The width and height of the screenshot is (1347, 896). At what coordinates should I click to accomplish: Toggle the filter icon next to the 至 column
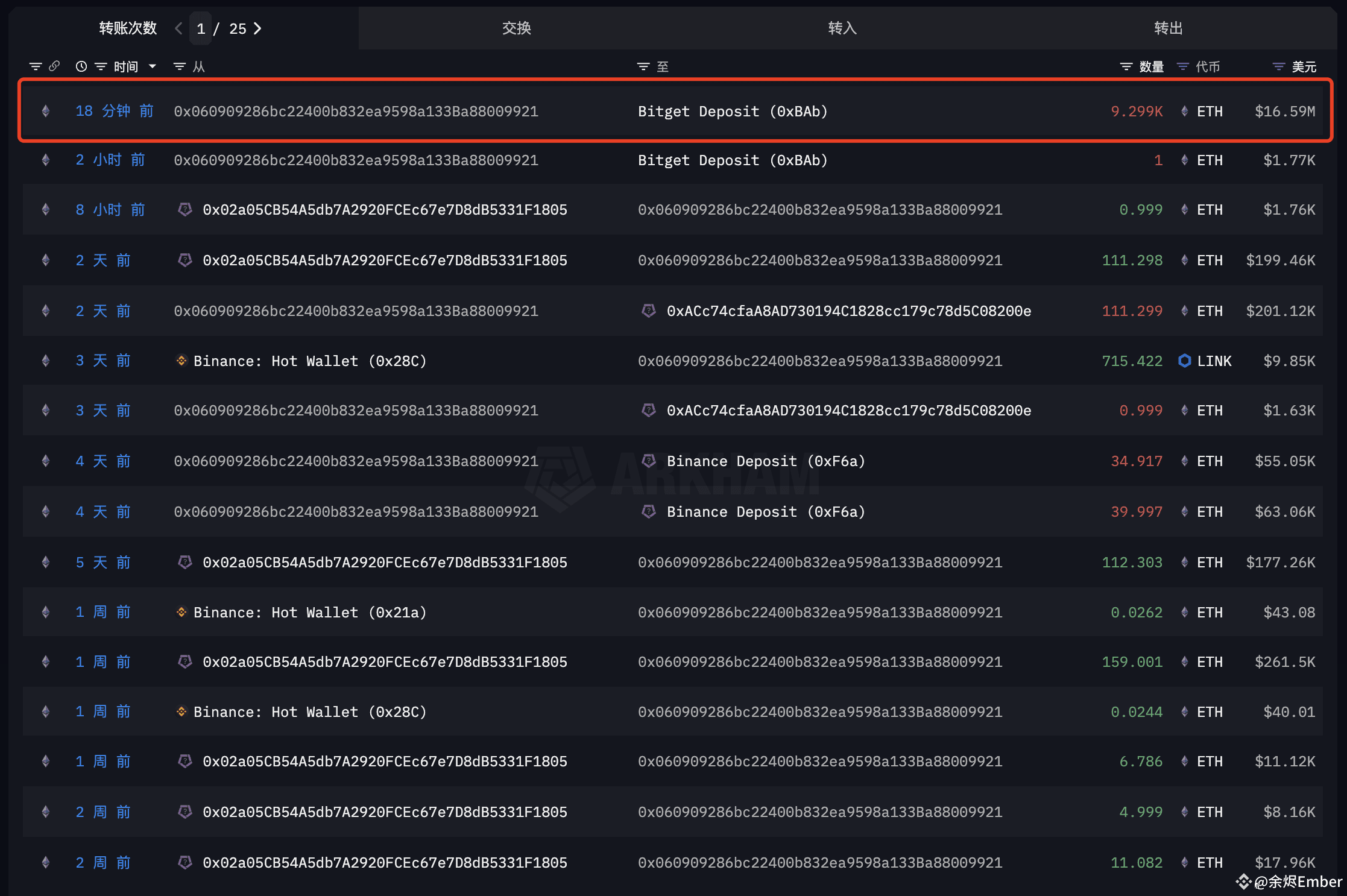pos(643,66)
